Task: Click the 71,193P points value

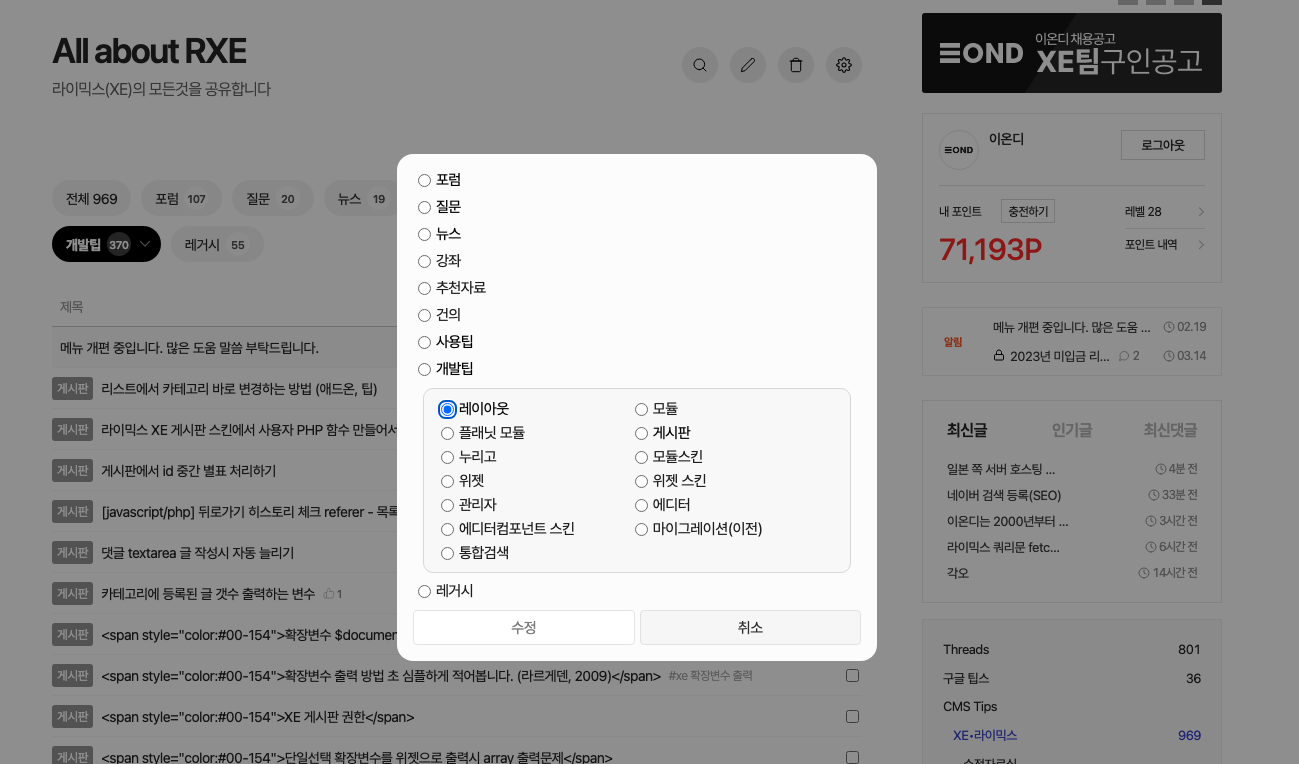Action: coord(990,248)
